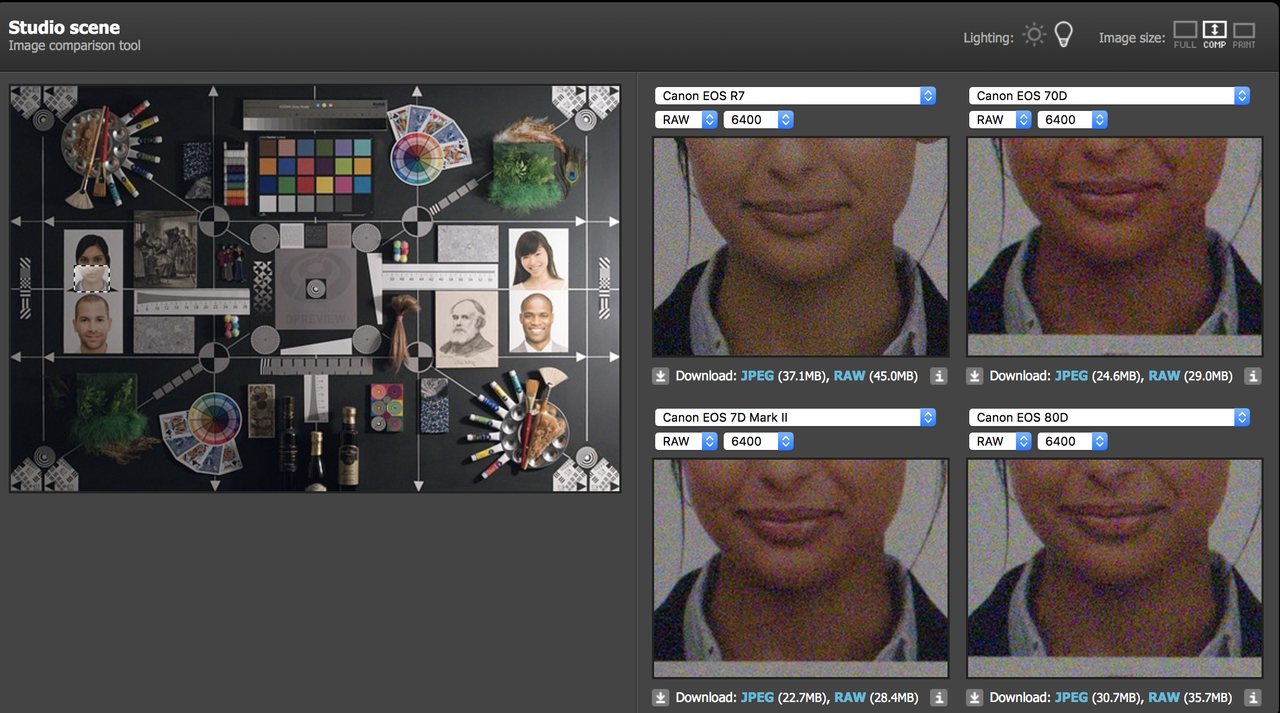The width and height of the screenshot is (1280, 713).
Task: Click the color wheel at scene top
Action: (x=416, y=159)
